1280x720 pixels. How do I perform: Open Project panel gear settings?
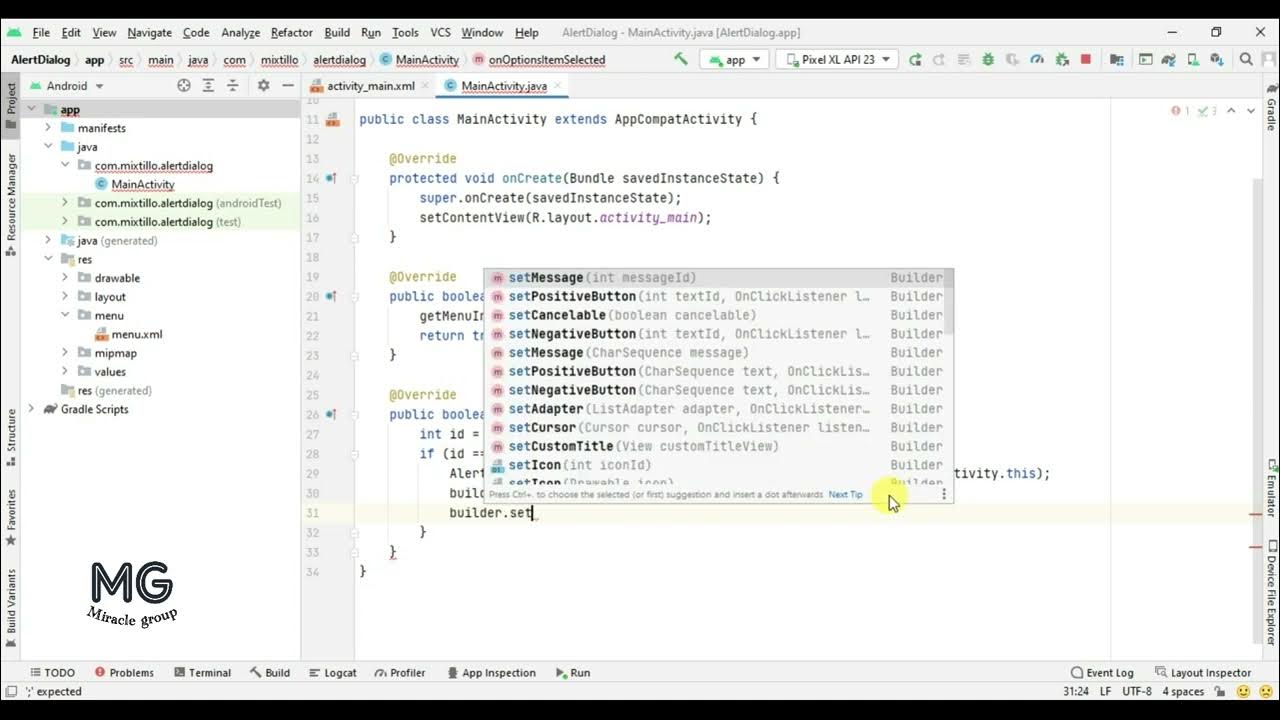(263, 86)
